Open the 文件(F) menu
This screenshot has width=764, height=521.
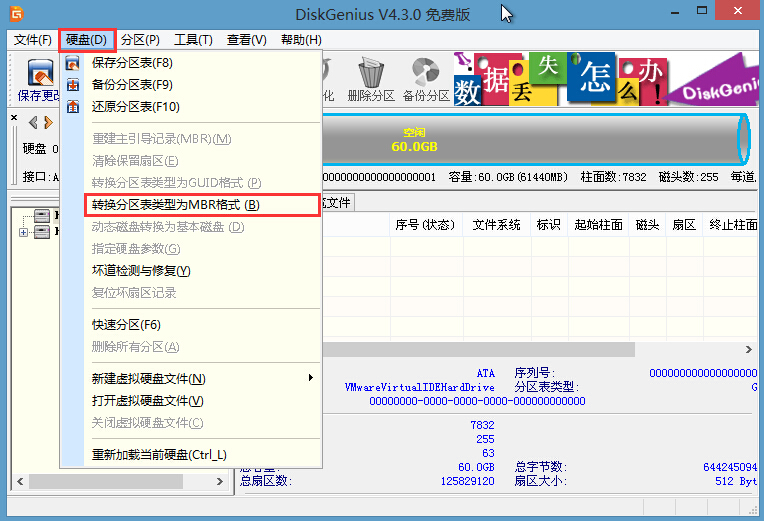33,40
